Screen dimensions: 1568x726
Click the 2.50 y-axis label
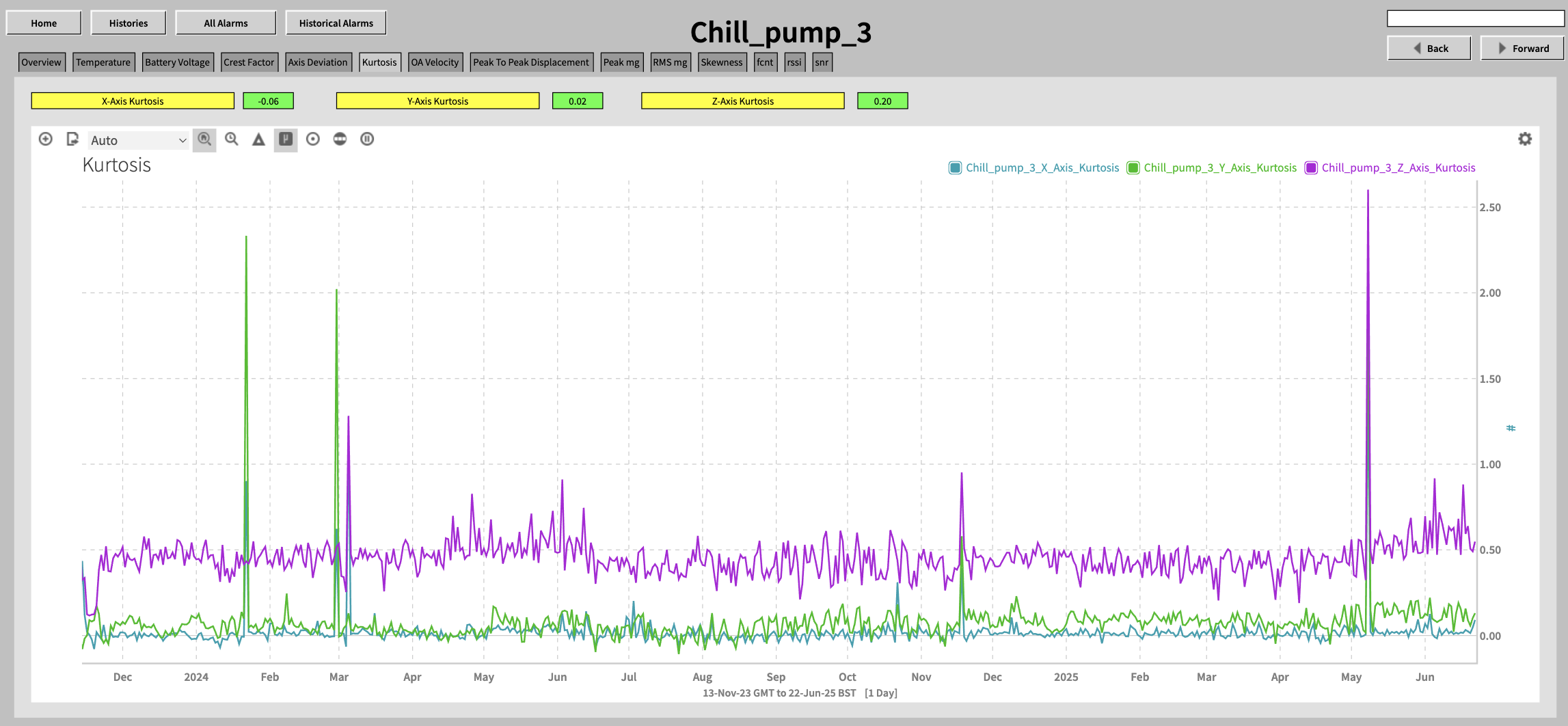pyautogui.click(x=1490, y=207)
